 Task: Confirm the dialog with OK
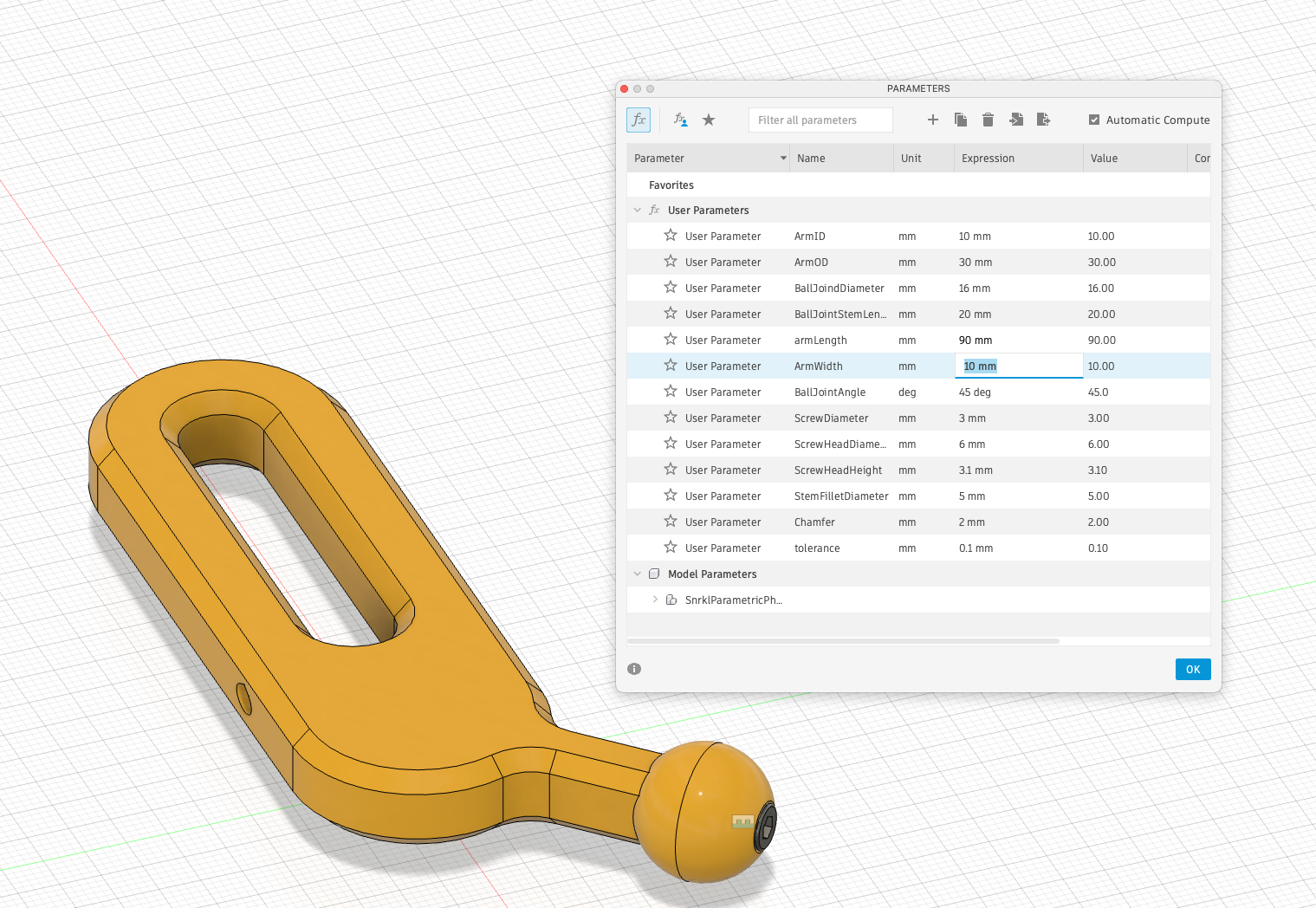point(1193,669)
